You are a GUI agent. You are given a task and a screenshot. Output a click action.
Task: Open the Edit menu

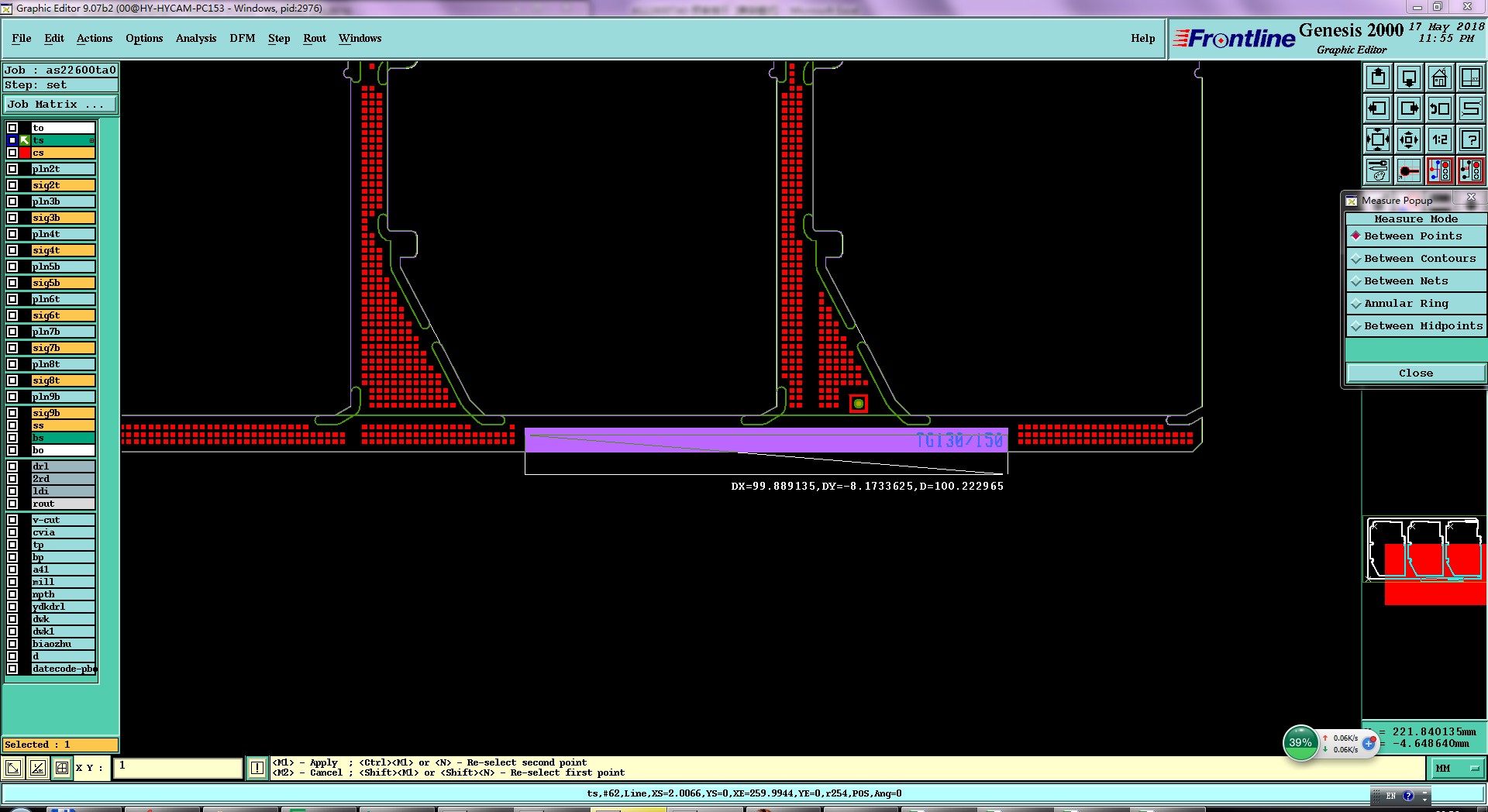[54, 38]
